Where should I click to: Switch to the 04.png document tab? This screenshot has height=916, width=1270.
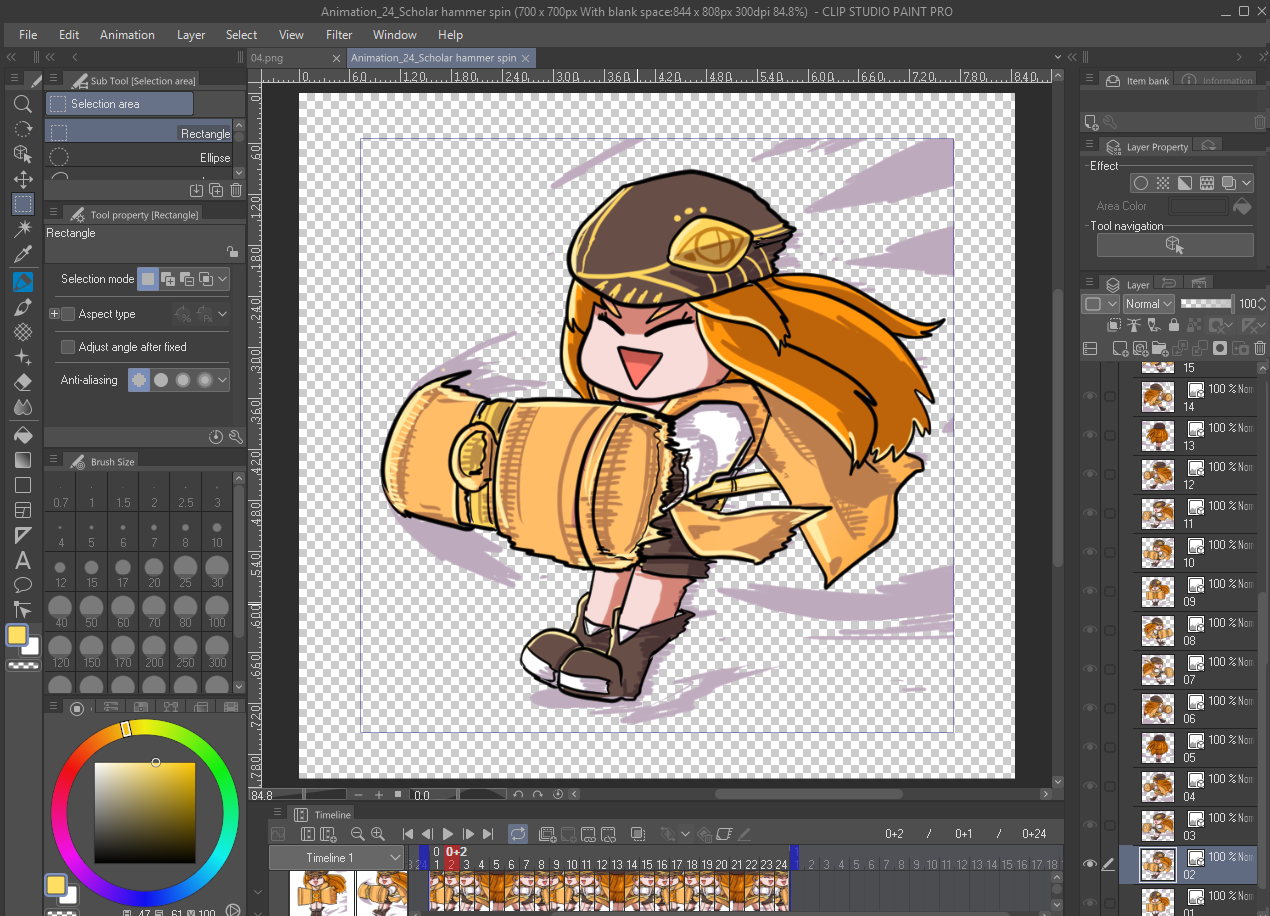click(267, 58)
